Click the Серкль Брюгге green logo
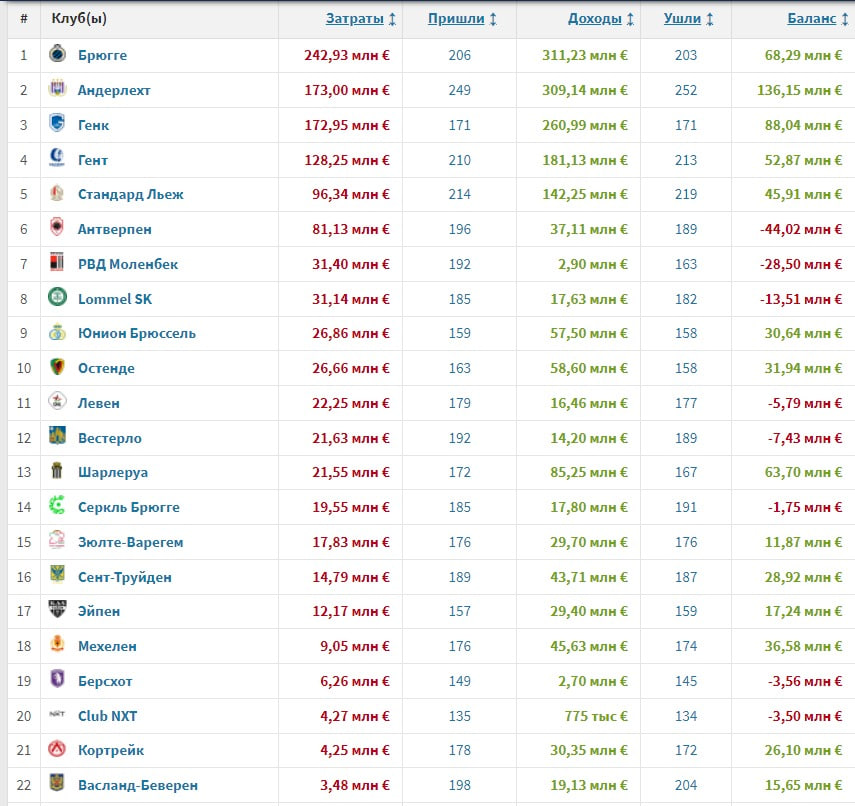The width and height of the screenshot is (855, 806). (57, 506)
